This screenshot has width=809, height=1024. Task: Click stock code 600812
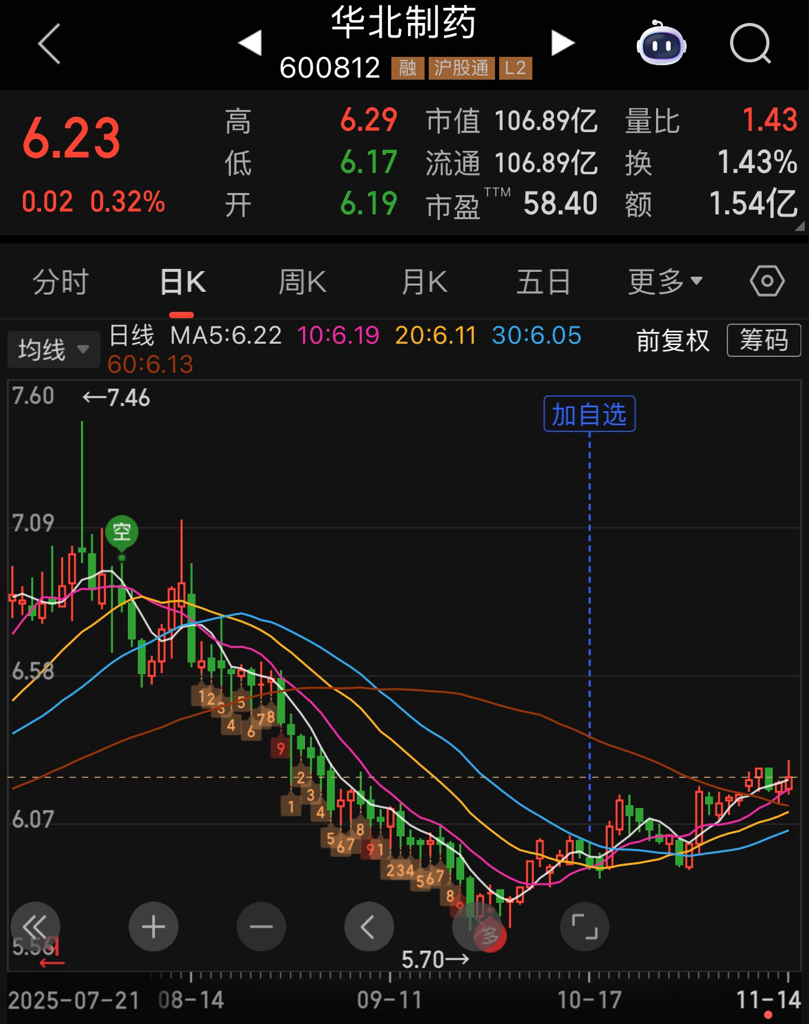click(x=330, y=68)
